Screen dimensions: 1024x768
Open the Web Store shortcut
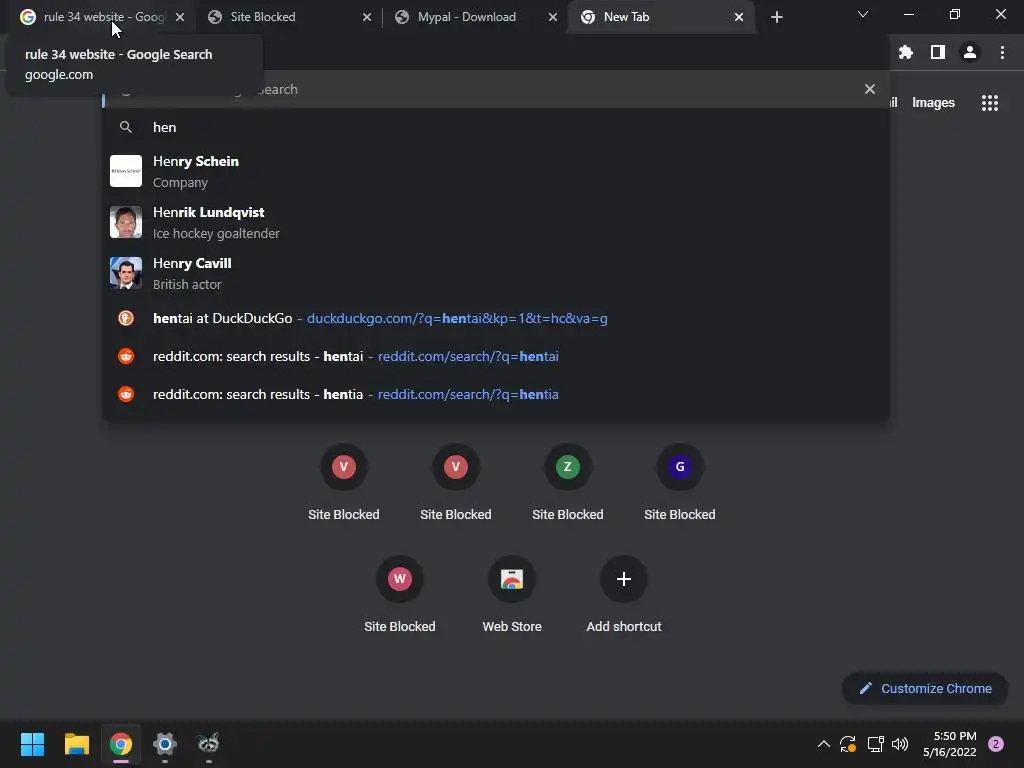pos(512,596)
